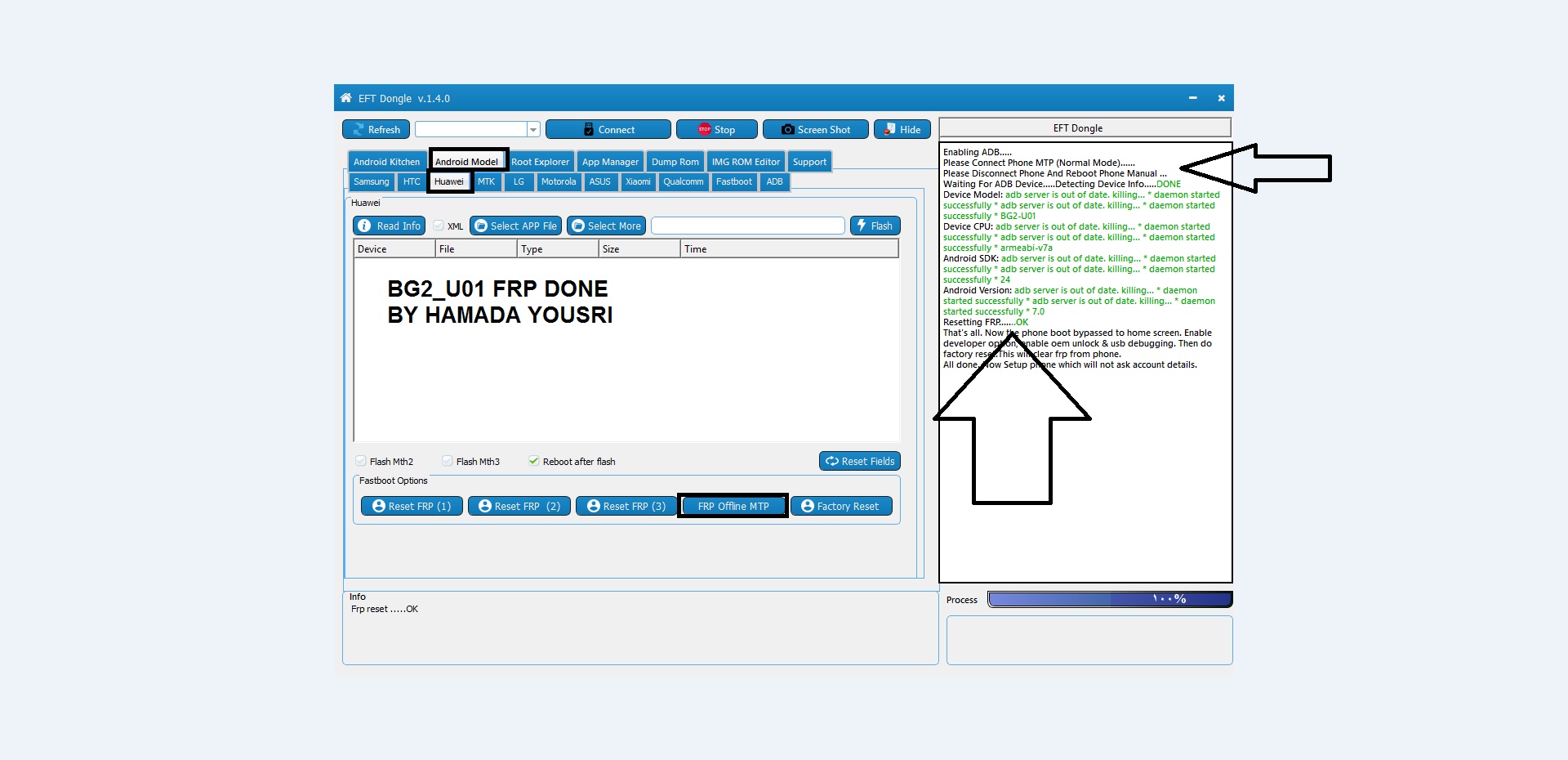1568x760 pixels.
Task: Open Select APP File chooser
Action: [515, 226]
